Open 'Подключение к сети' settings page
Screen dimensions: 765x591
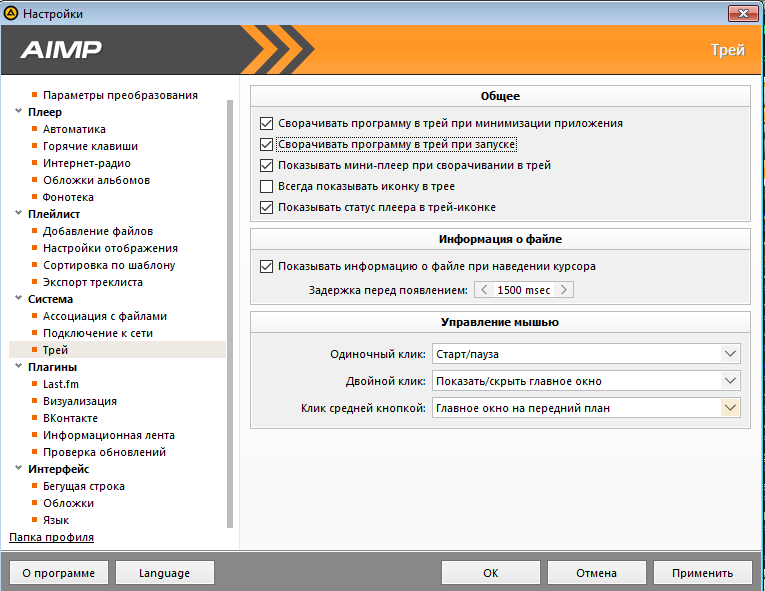coord(98,333)
